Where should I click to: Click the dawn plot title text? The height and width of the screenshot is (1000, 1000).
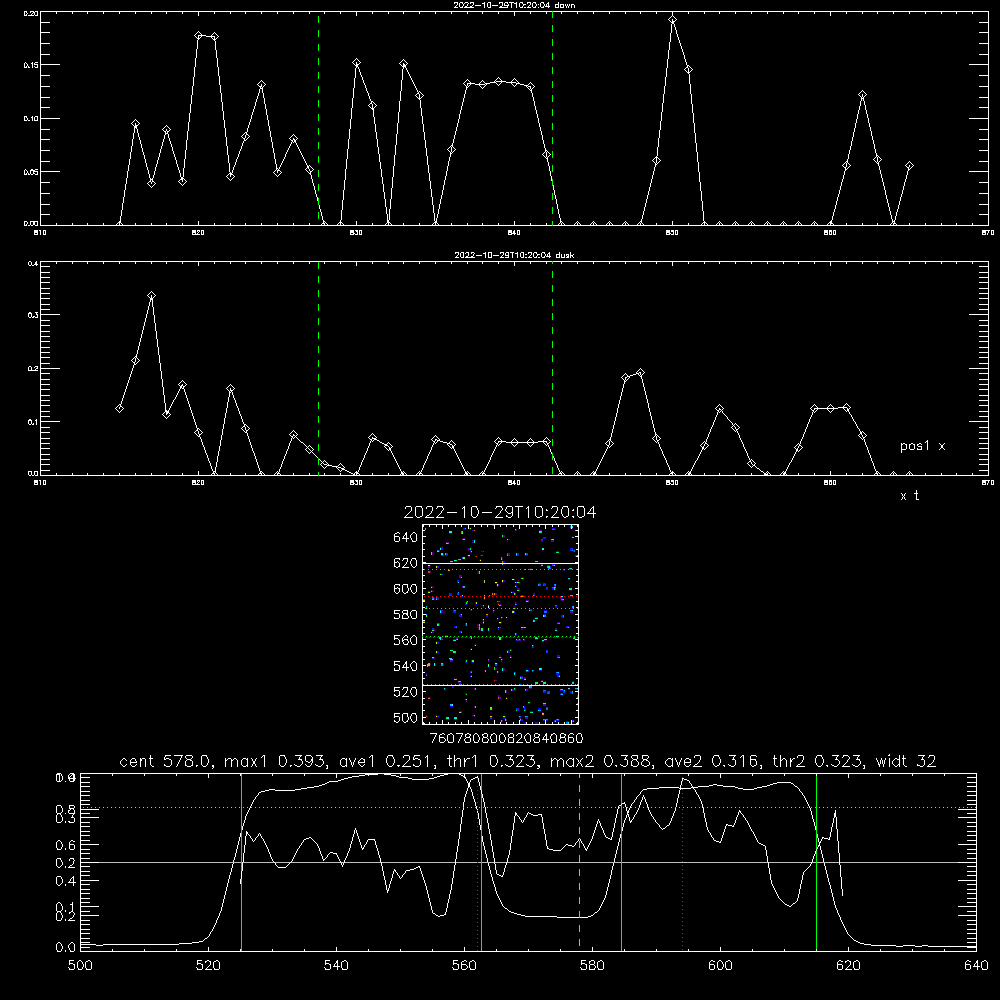click(x=514, y=5)
